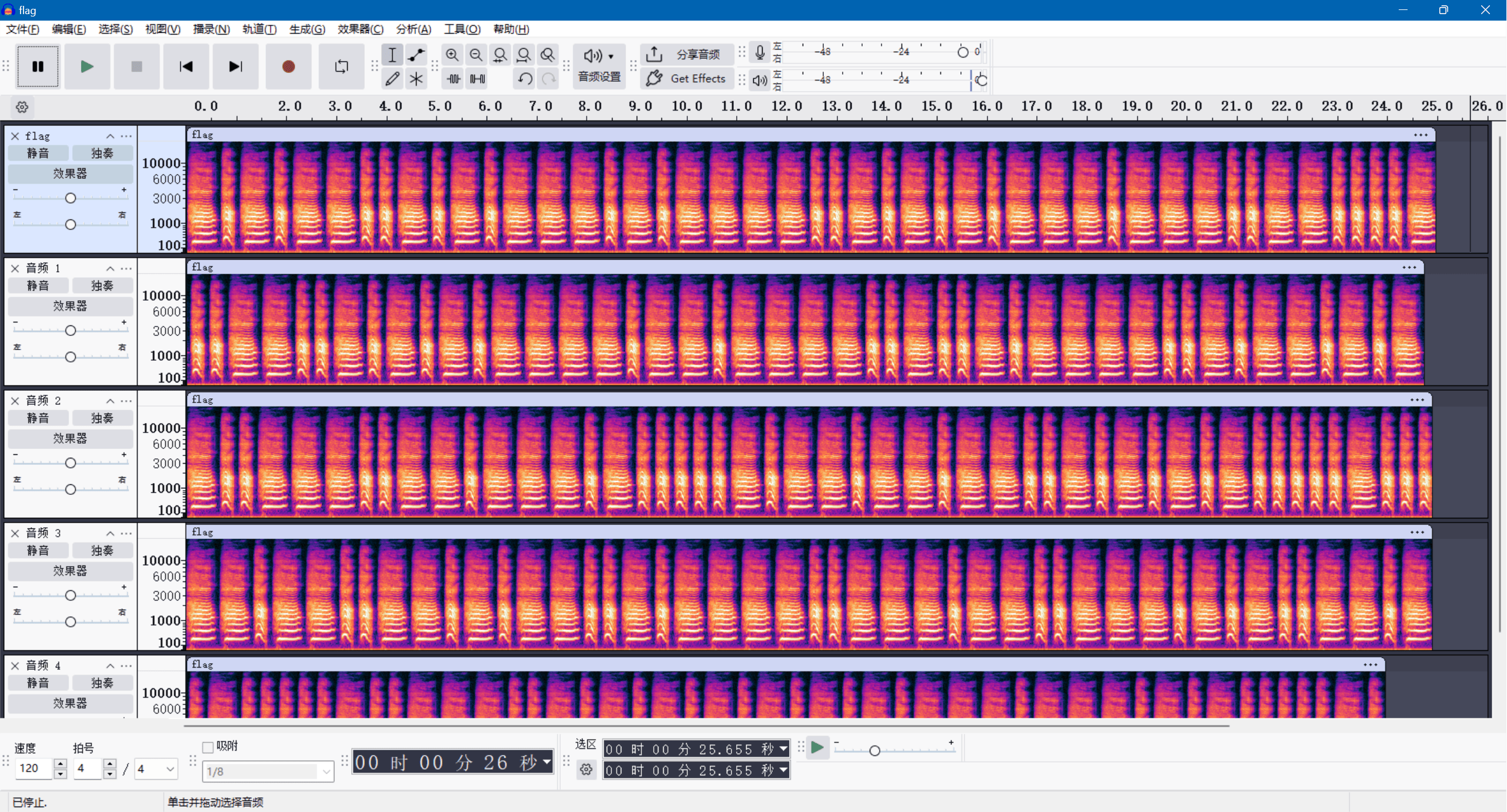Click the Undo arrow icon
The width and height of the screenshot is (1507, 812).
coord(525,79)
